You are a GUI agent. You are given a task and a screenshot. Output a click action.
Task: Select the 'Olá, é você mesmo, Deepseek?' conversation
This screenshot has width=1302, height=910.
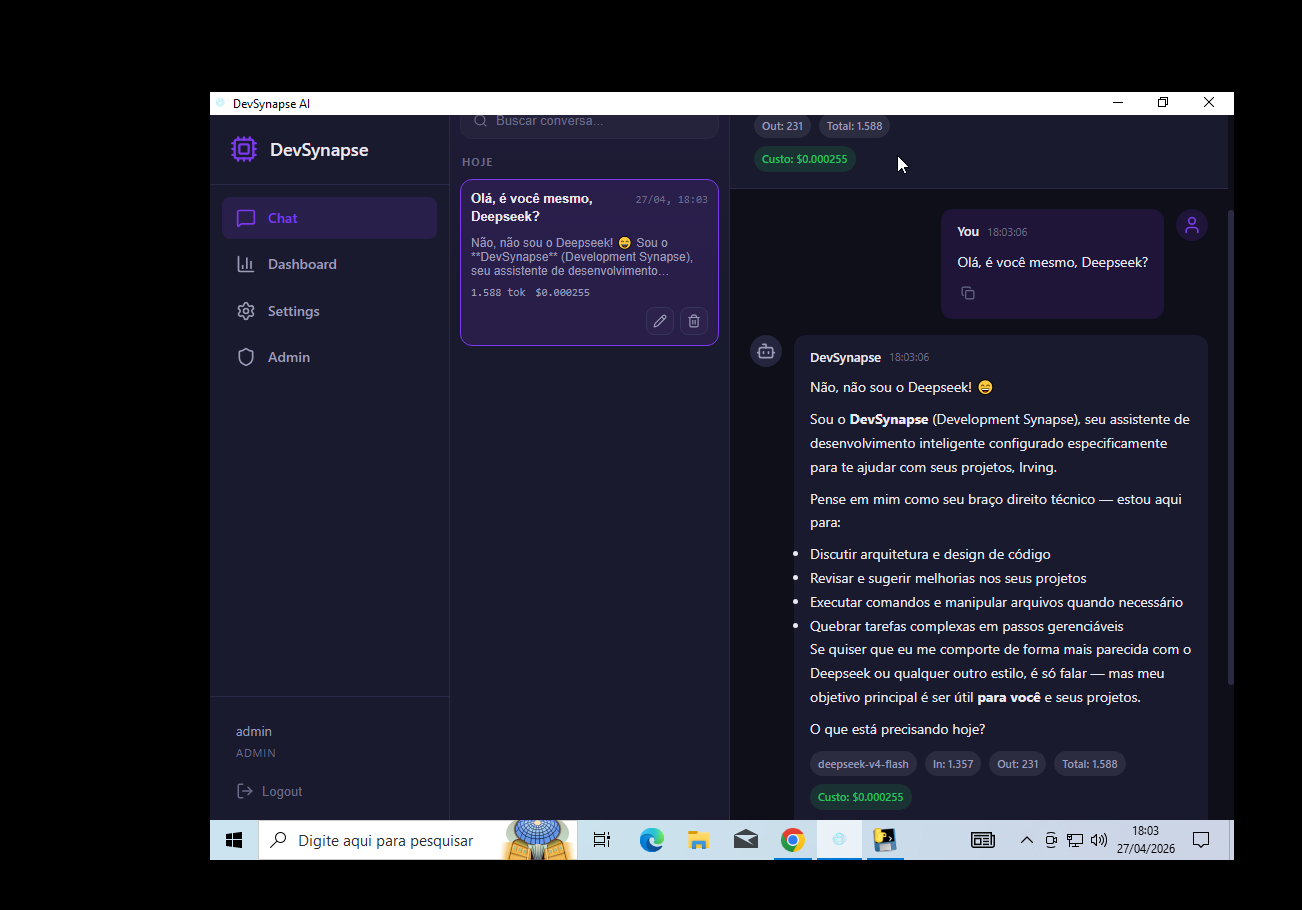pyautogui.click(x=589, y=263)
